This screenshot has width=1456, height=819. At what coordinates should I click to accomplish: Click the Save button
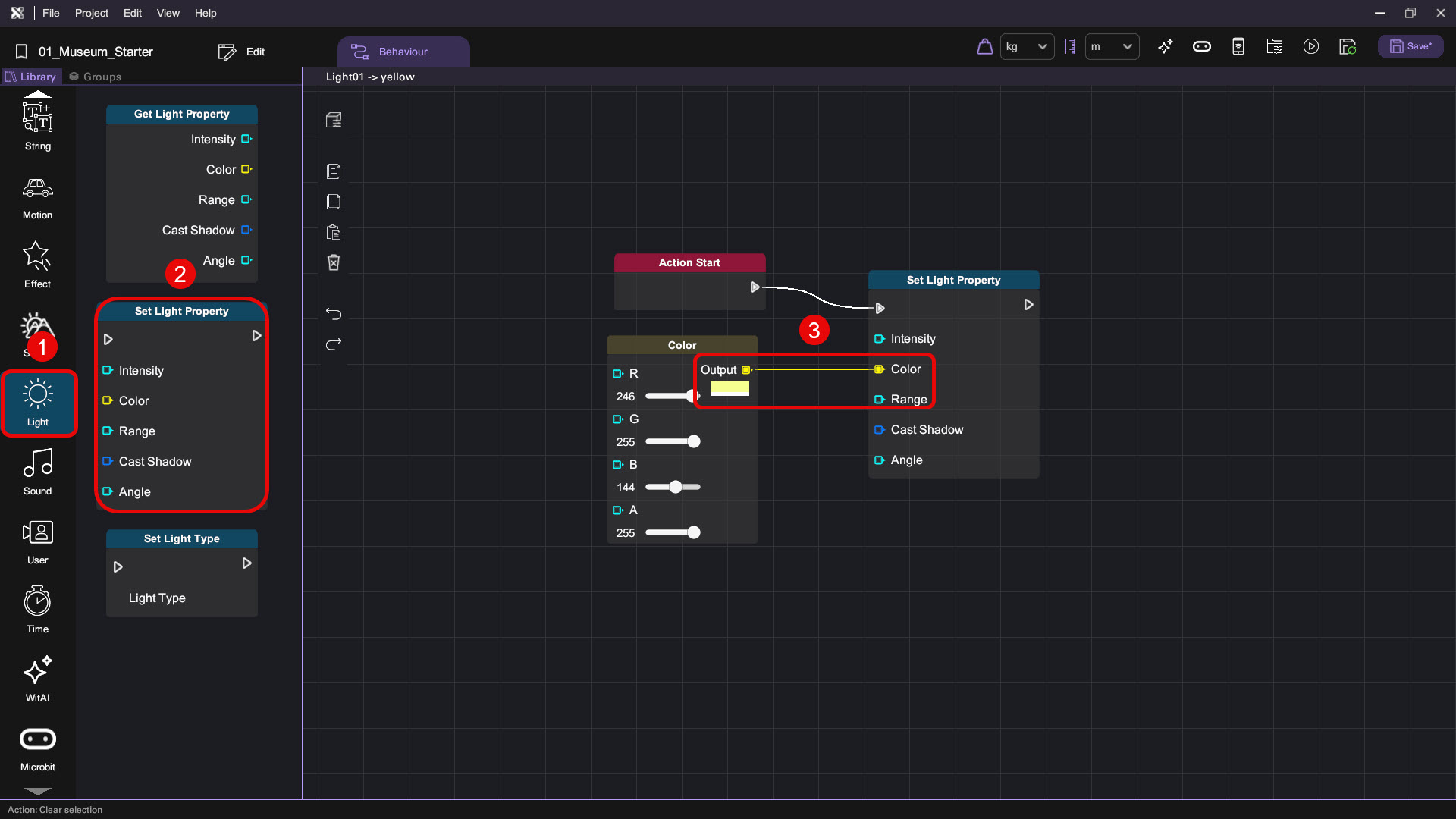point(1410,47)
